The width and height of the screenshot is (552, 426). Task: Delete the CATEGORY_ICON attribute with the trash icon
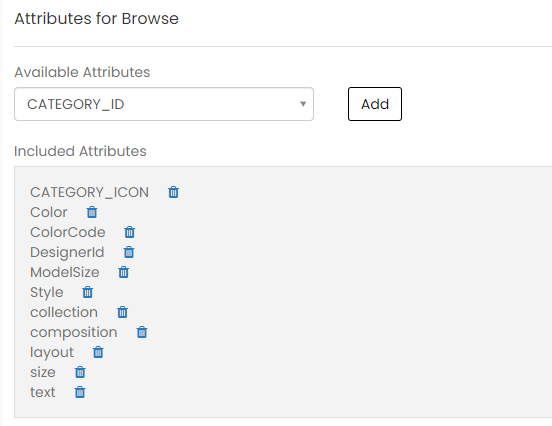coord(174,192)
